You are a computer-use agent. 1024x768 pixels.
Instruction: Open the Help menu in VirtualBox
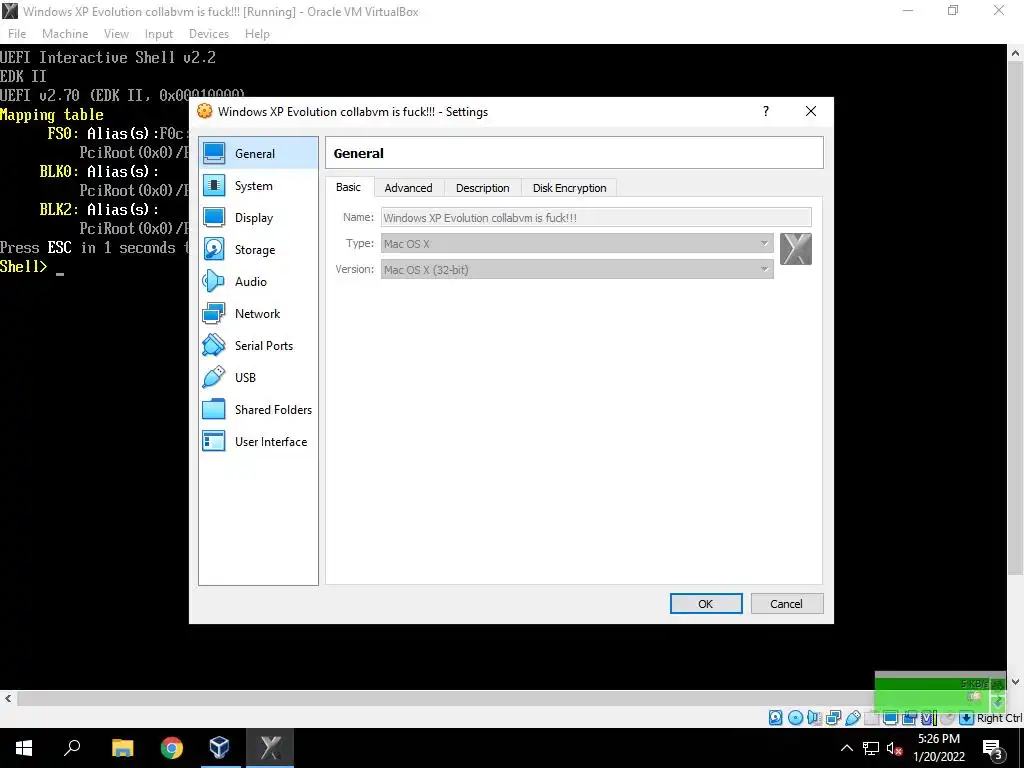click(x=257, y=34)
